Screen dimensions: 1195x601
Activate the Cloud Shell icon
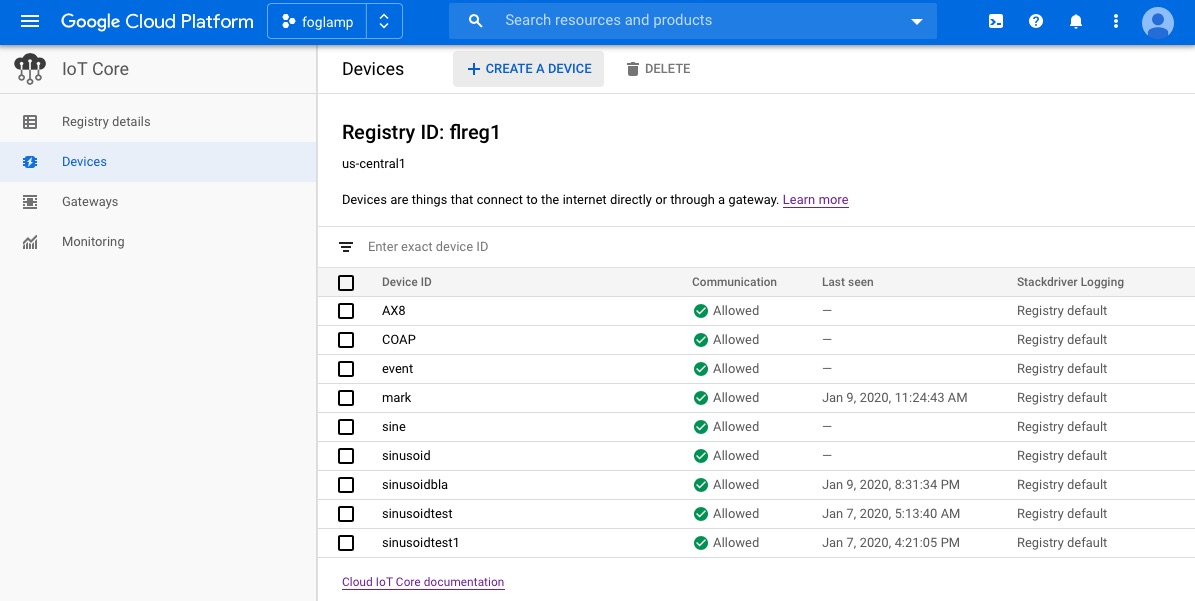[x=995, y=21]
